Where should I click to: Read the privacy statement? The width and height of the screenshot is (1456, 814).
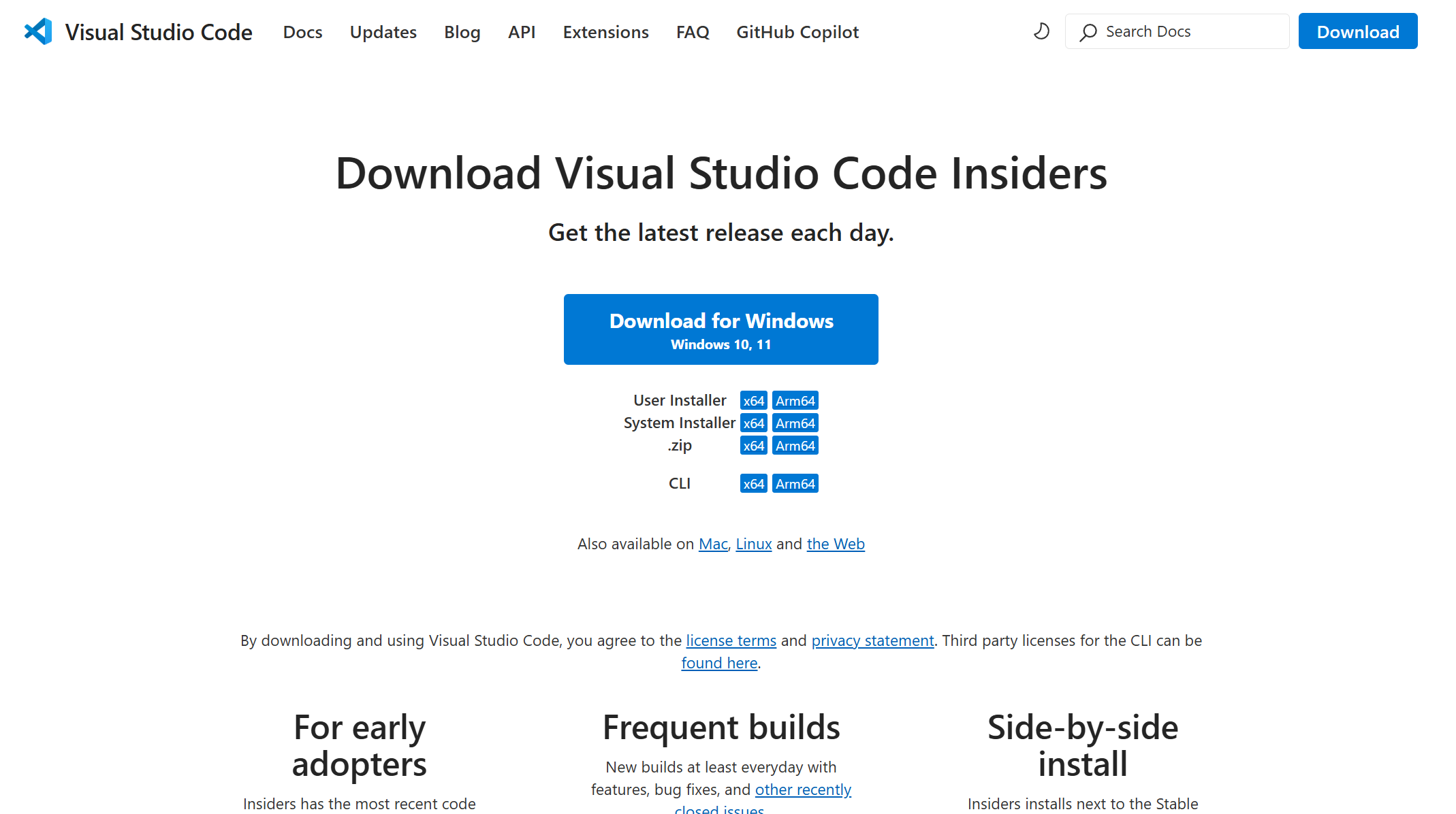click(872, 640)
